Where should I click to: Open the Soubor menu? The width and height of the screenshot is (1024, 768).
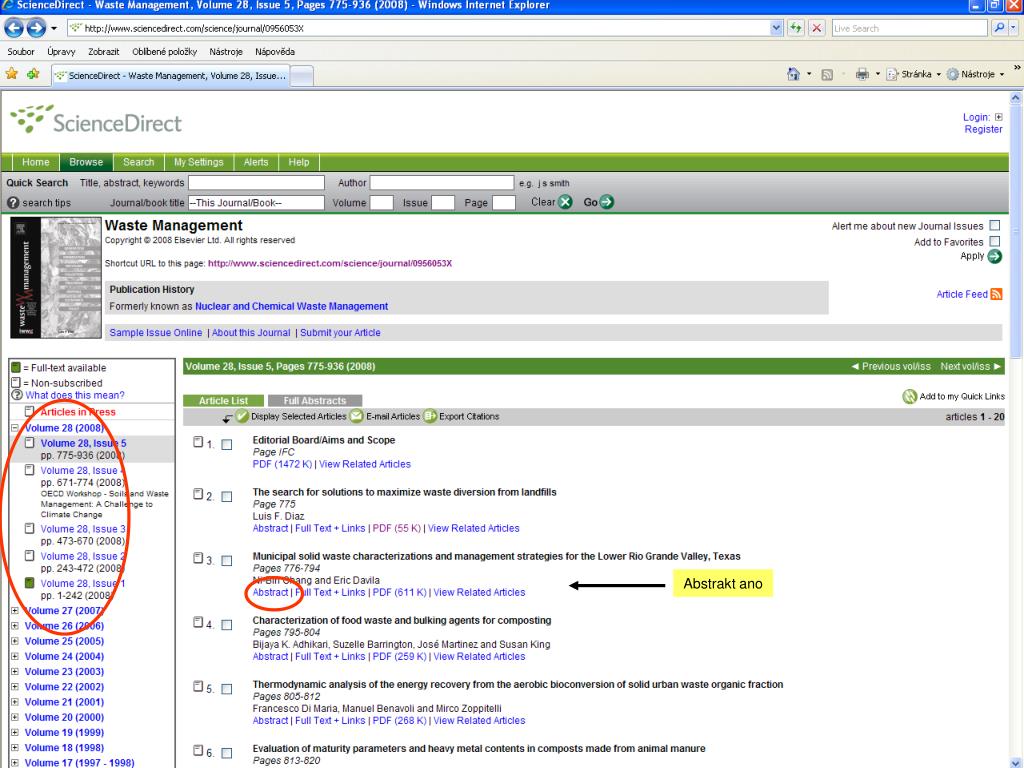coord(21,52)
